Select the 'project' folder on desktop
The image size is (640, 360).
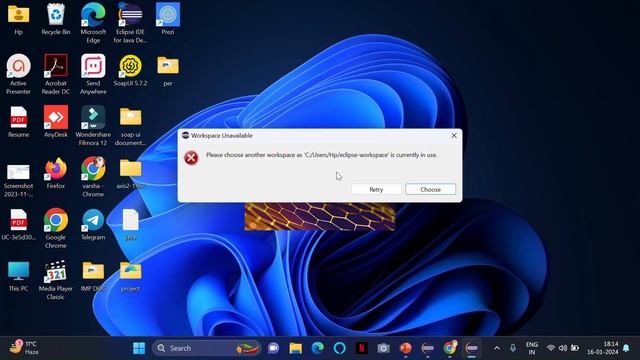[130, 276]
